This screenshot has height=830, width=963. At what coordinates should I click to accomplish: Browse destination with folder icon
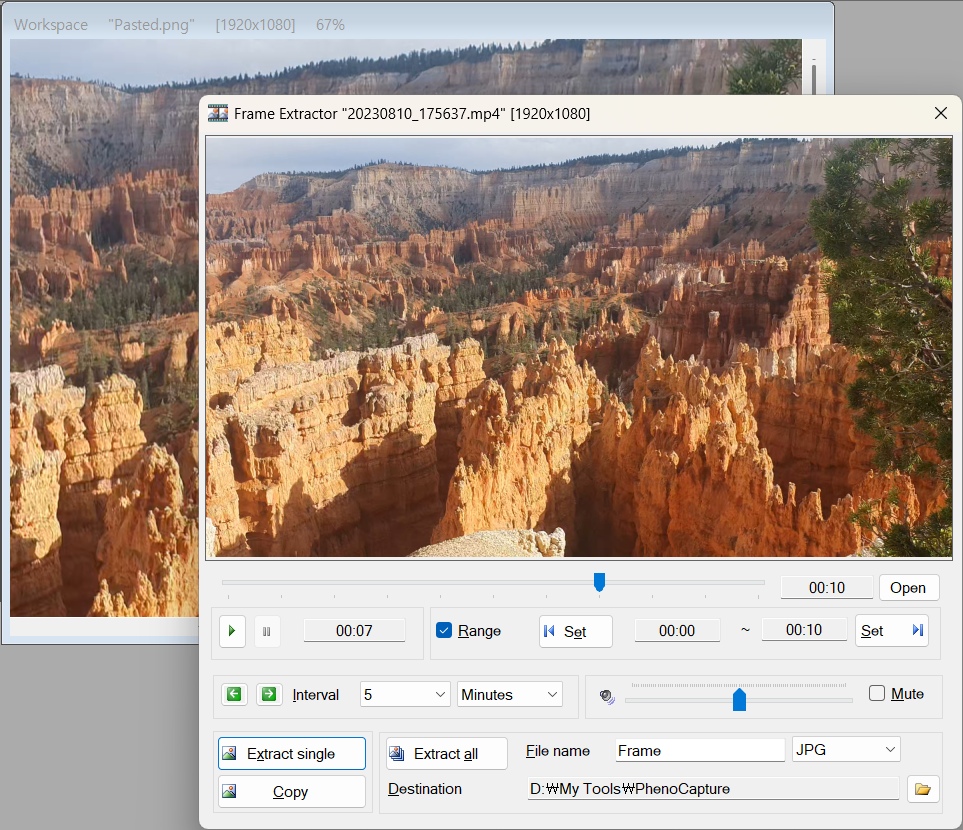point(923,789)
